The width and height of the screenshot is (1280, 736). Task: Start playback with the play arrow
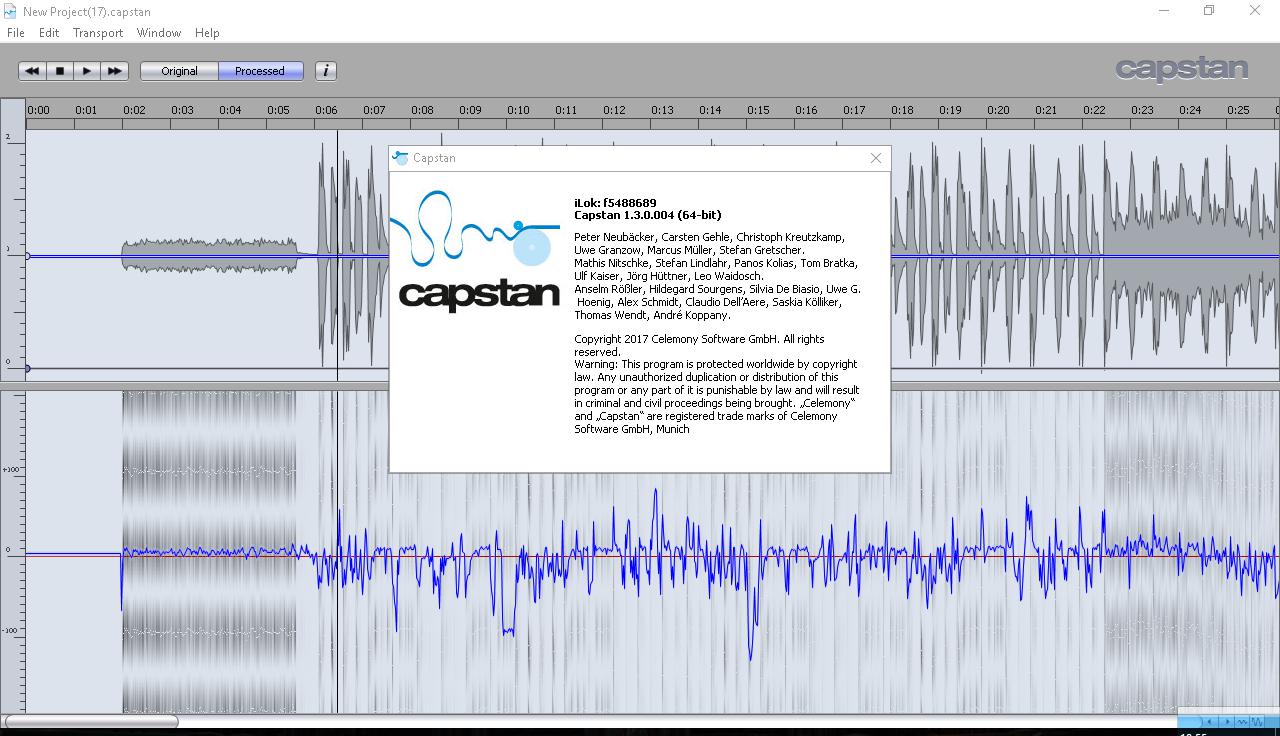coord(87,71)
